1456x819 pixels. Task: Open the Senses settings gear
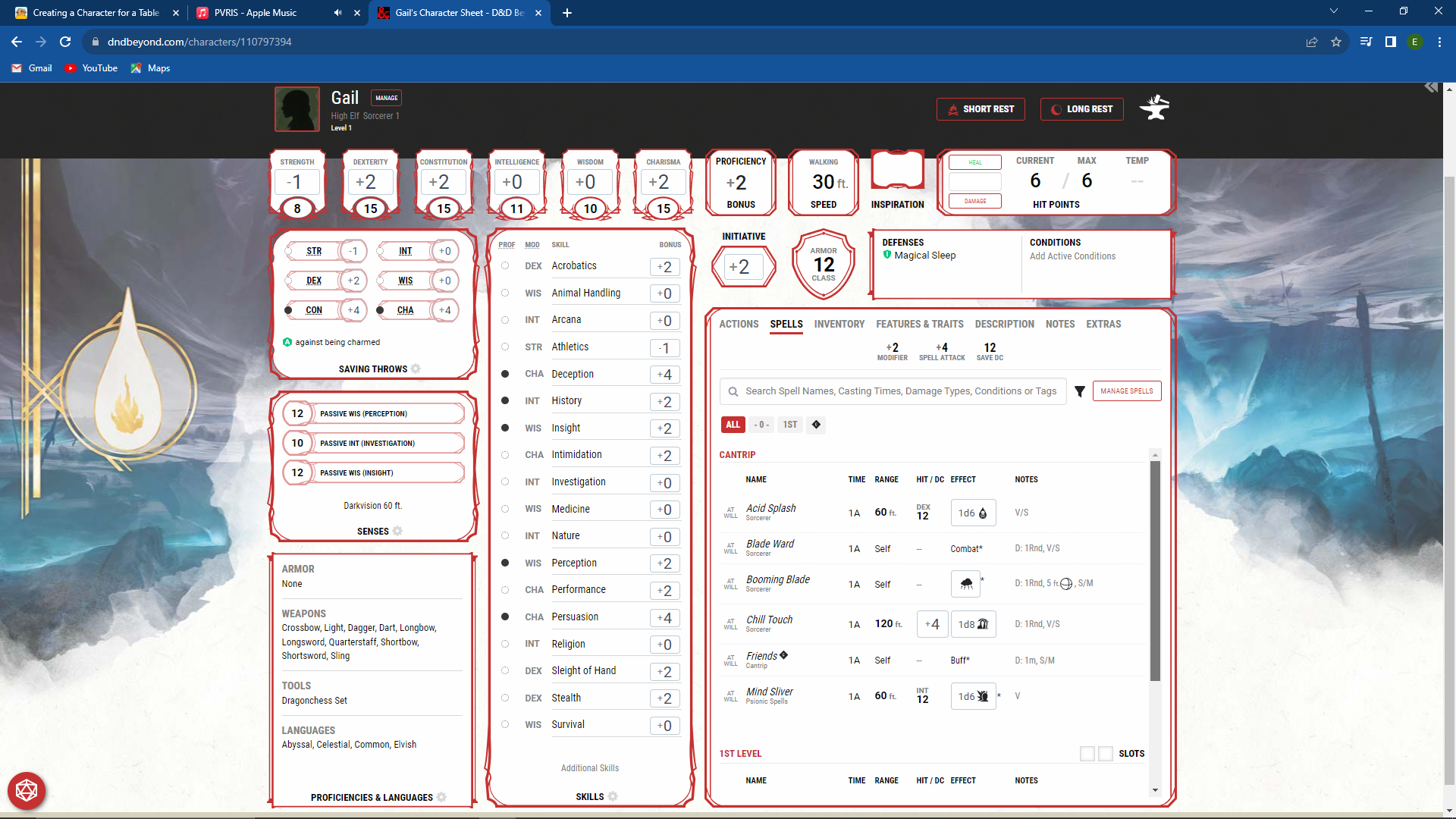(400, 531)
